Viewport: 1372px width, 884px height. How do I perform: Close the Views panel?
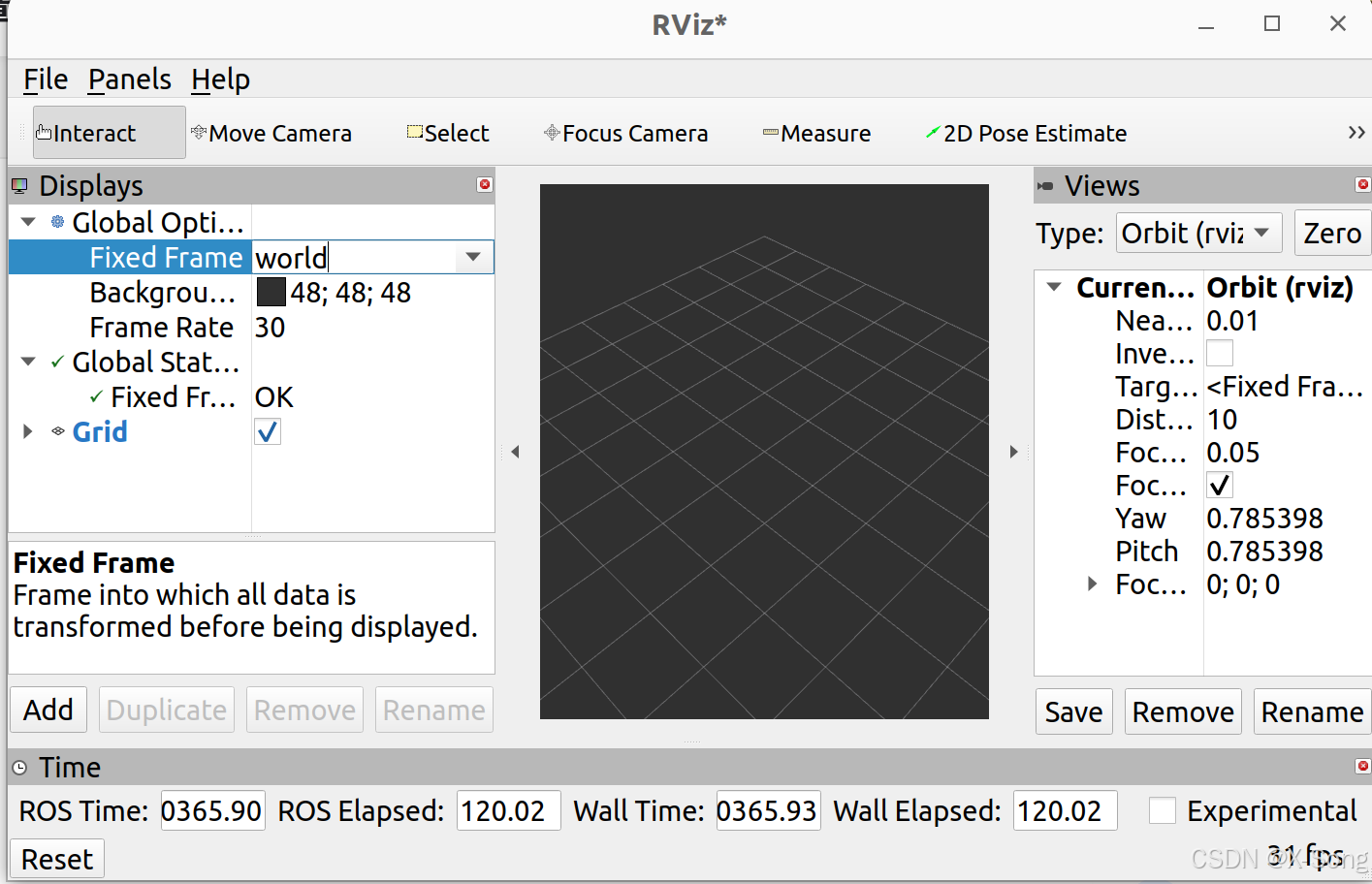point(1362,184)
